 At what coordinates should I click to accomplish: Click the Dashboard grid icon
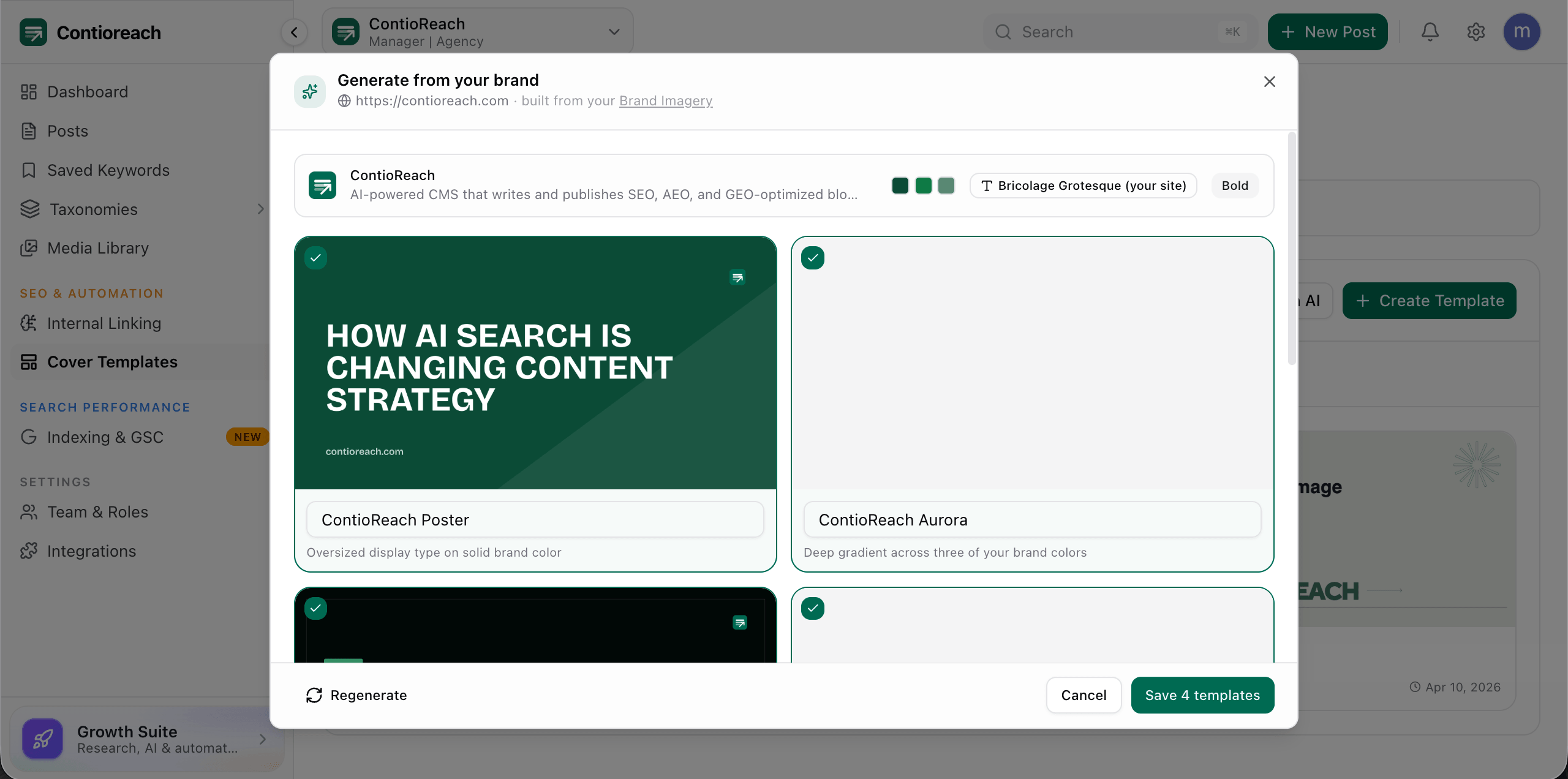tap(29, 92)
